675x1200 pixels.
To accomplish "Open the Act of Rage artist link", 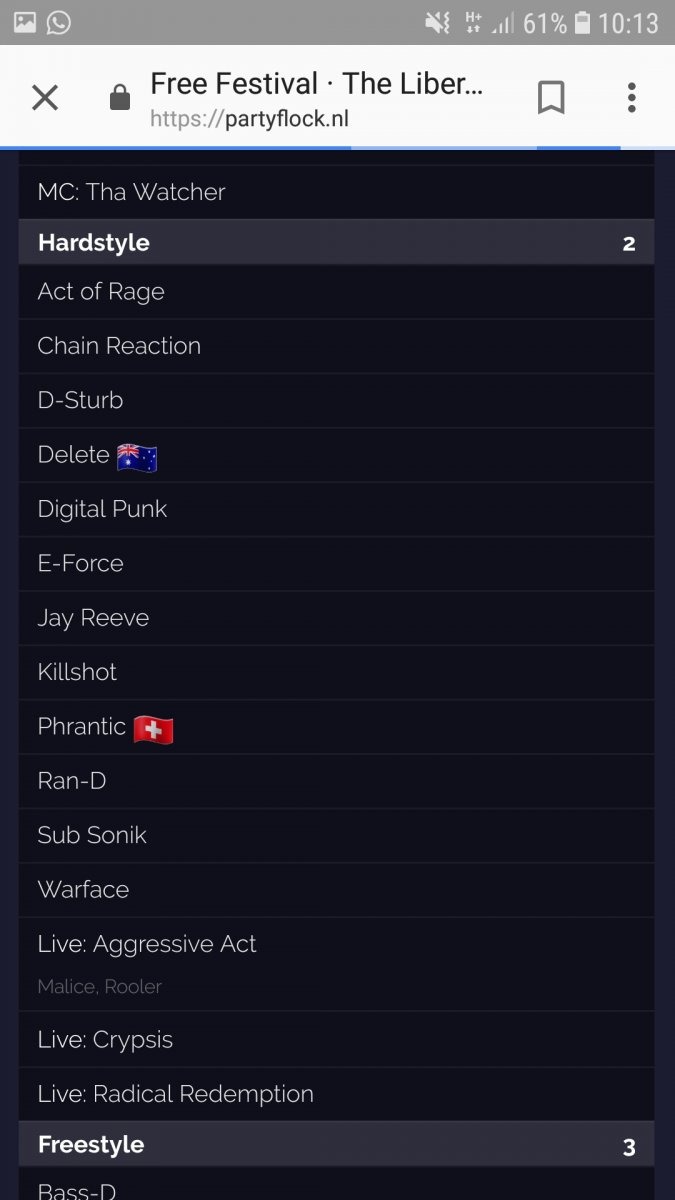I will [101, 292].
